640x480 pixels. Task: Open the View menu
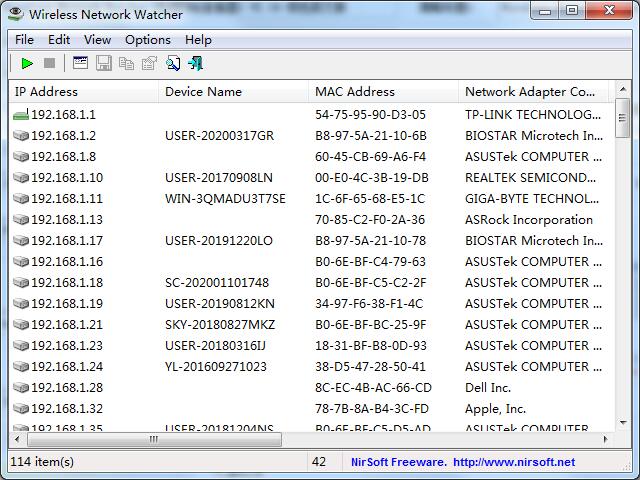(98, 40)
